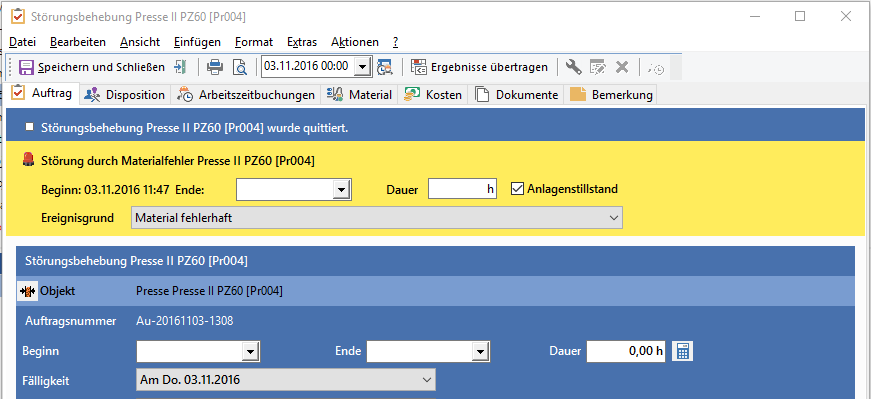
Task: Click the edit form pencil icon in the toolbar
Action: point(598,67)
